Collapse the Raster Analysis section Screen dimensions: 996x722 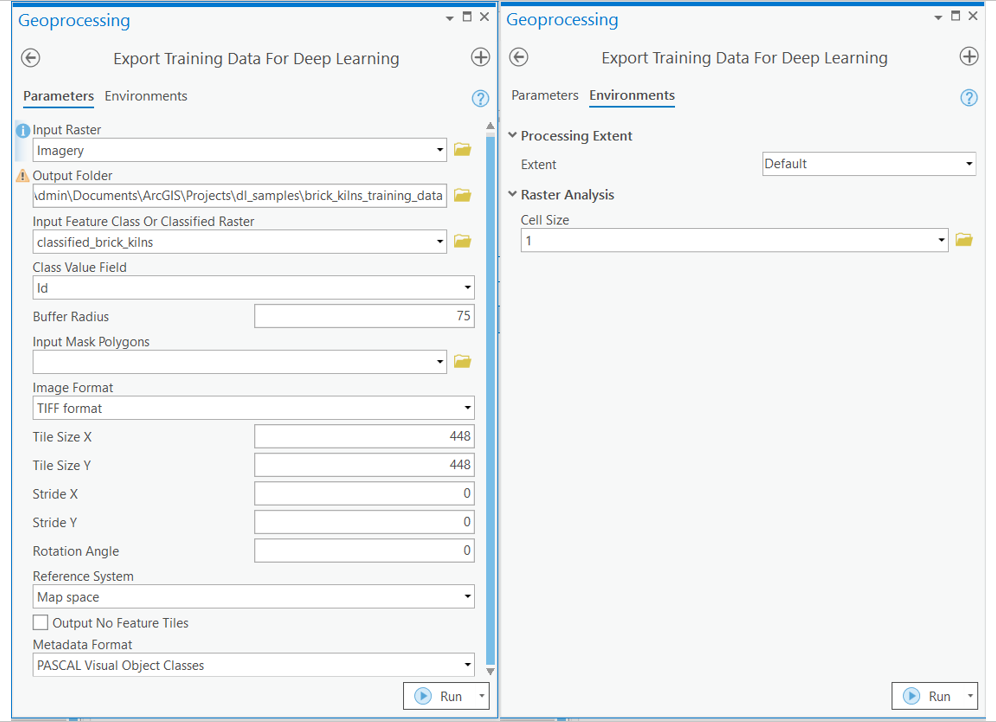click(513, 195)
